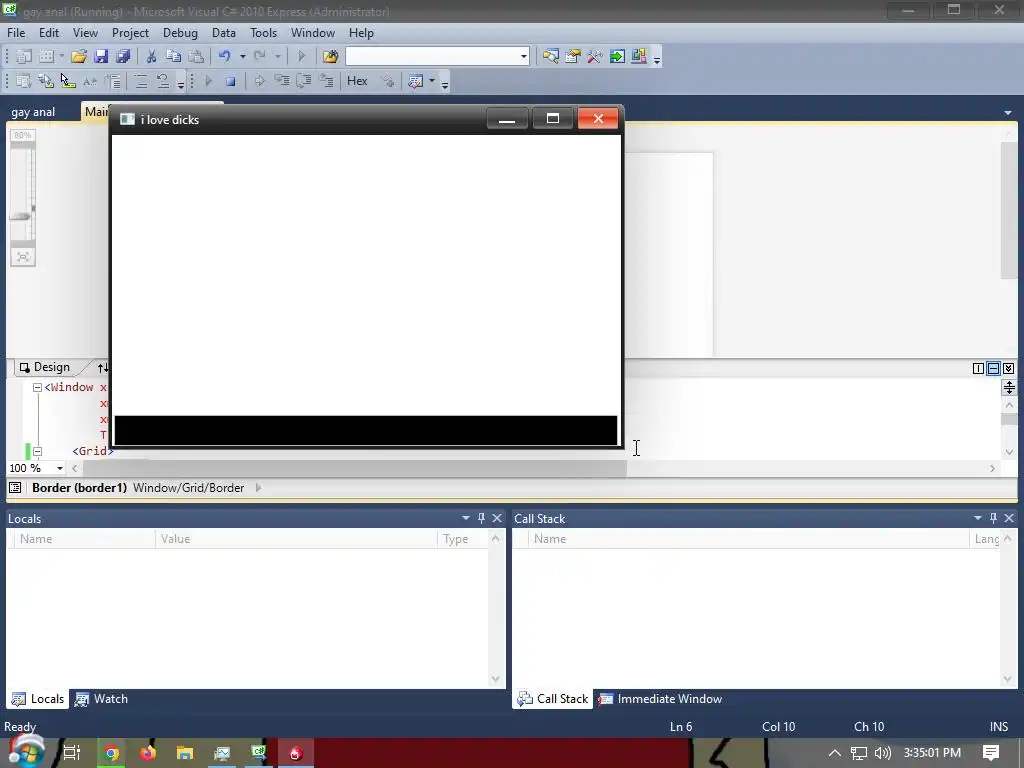Viewport: 1024px width, 768px height.
Task: Click the Open File folder icon
Action: (x=79, y=57)
